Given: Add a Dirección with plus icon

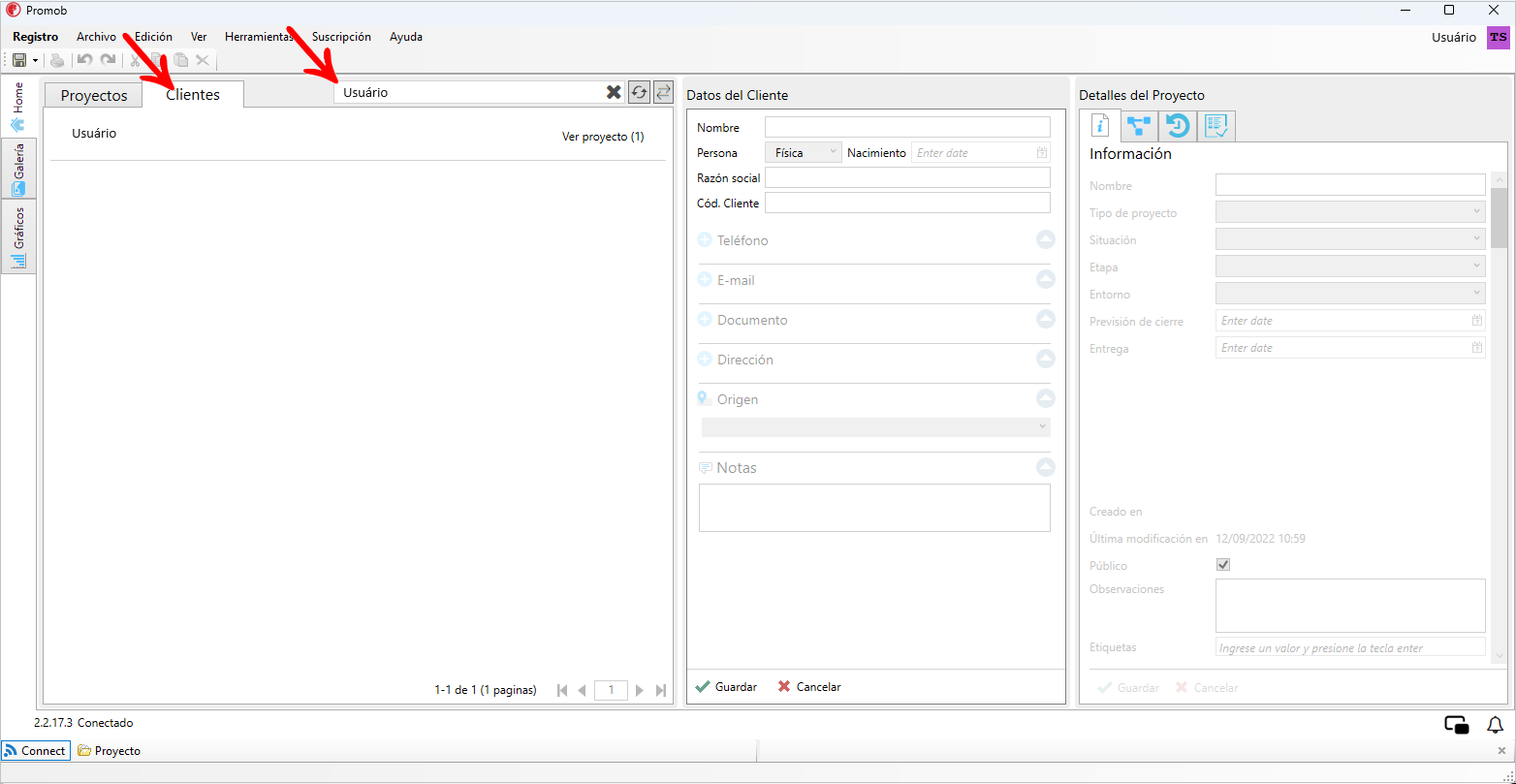Looking at the screenshot, I should point(705,360).
